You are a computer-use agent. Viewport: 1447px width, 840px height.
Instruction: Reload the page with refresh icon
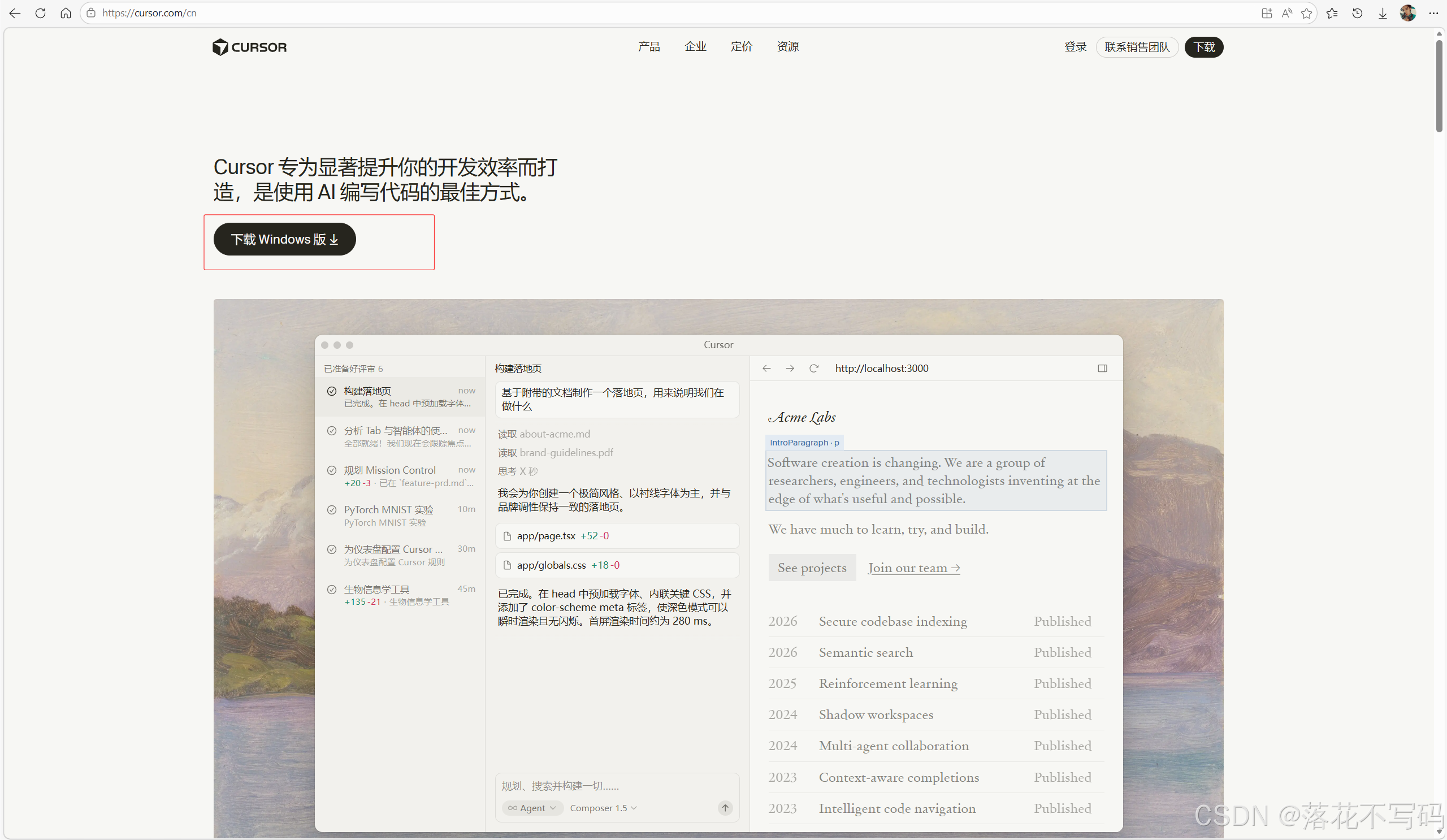click(40, 13)
